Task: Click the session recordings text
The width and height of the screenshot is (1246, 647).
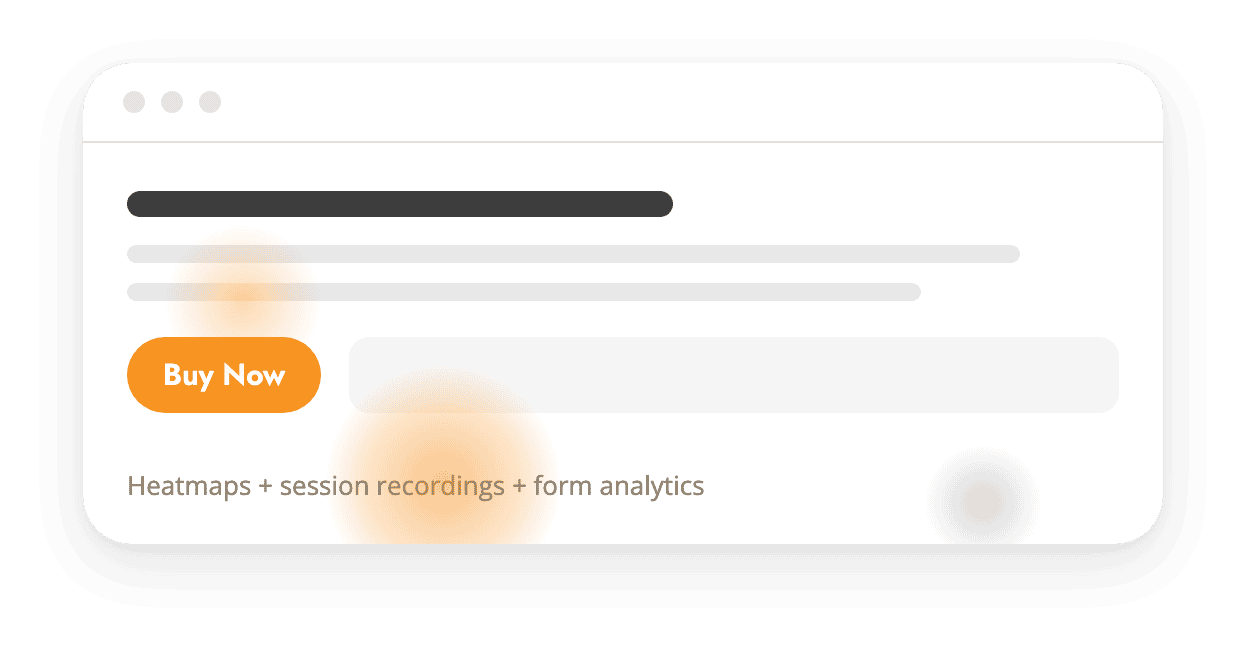Action: [x=392, y=487]
